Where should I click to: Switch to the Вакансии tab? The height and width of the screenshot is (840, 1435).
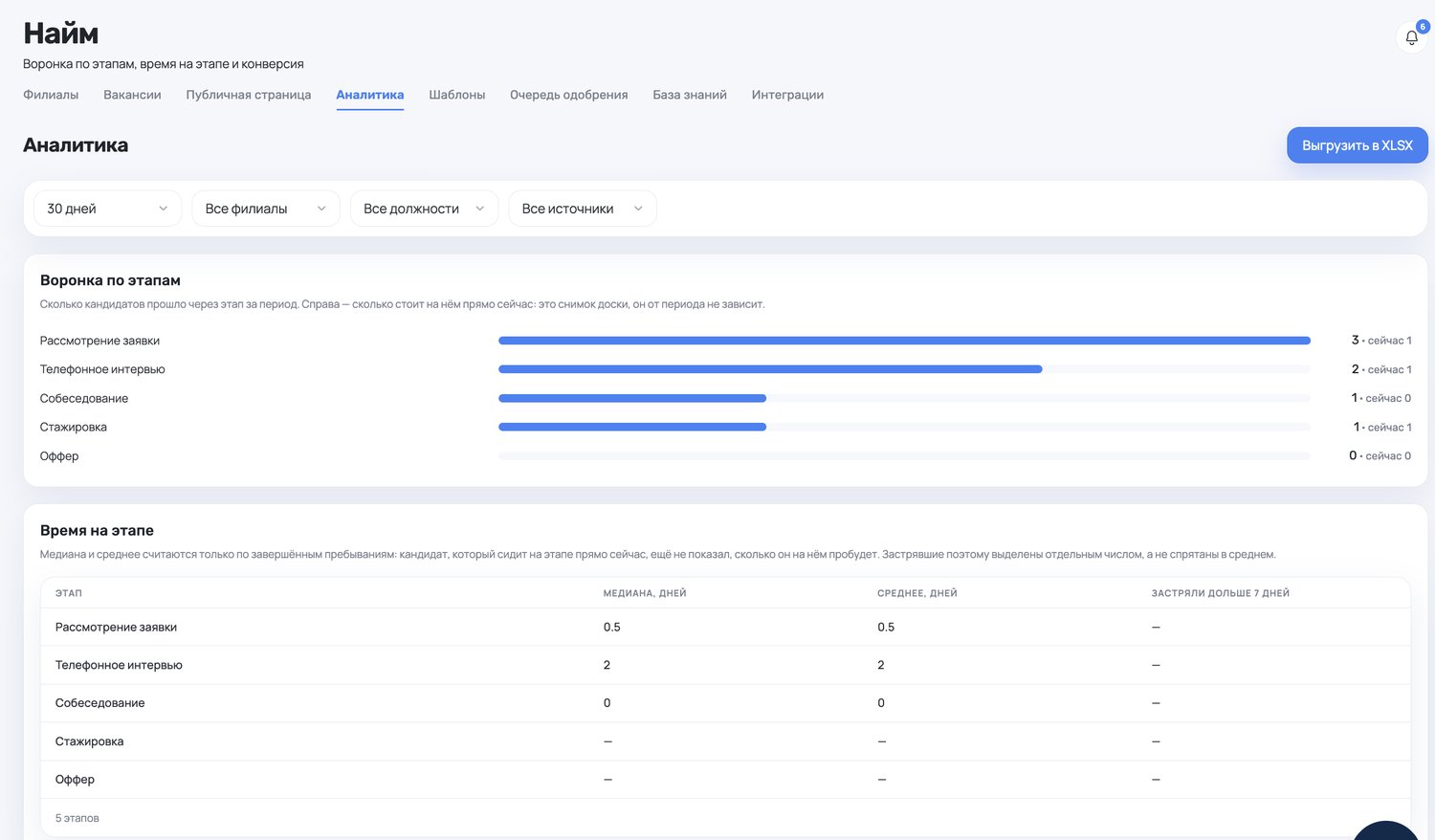point(132,95)
